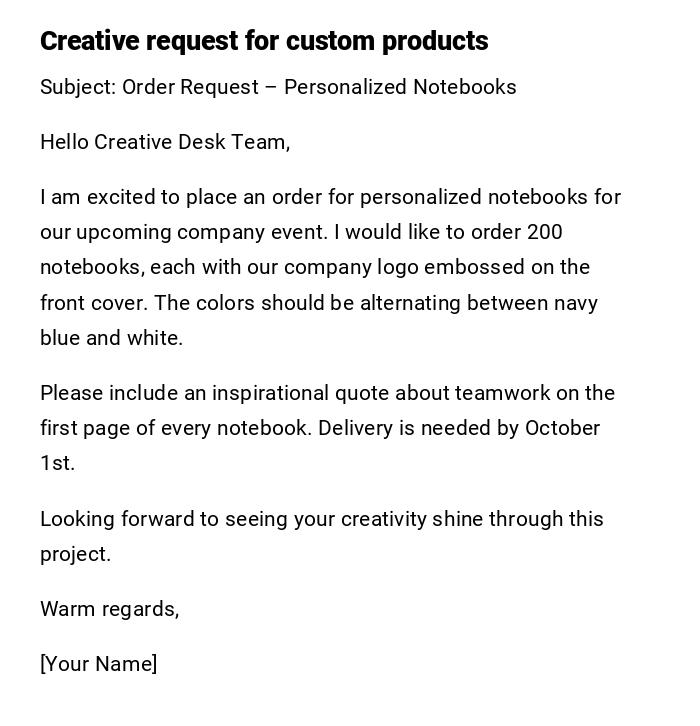Click the text "1st." delivery date ending
This screenshot has width=700, height=726.
coord(57,463)
